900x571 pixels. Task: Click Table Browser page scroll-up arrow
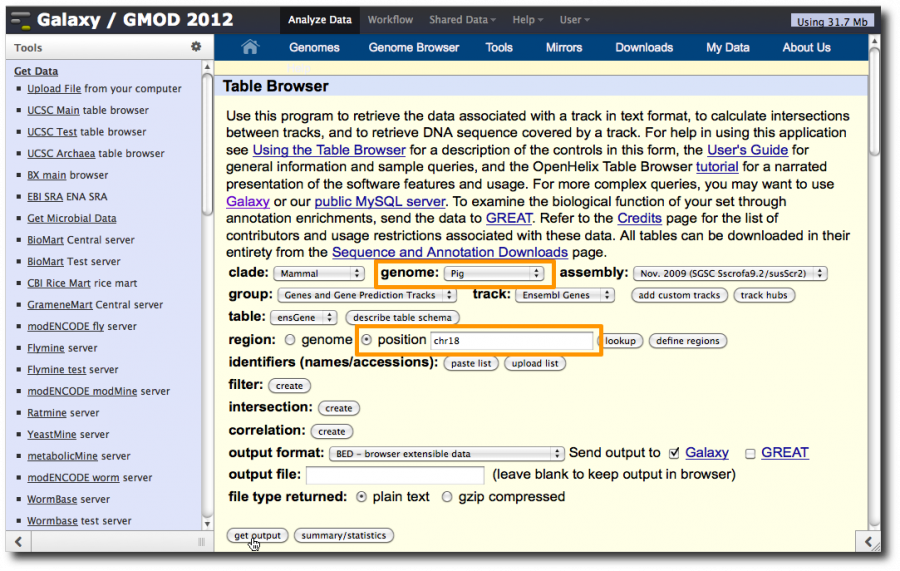(x=874, y=41)
